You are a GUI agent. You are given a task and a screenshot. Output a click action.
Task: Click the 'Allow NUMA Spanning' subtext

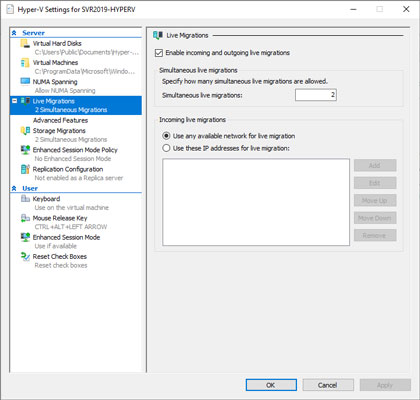pyautogui.click(x=65, y=91)
